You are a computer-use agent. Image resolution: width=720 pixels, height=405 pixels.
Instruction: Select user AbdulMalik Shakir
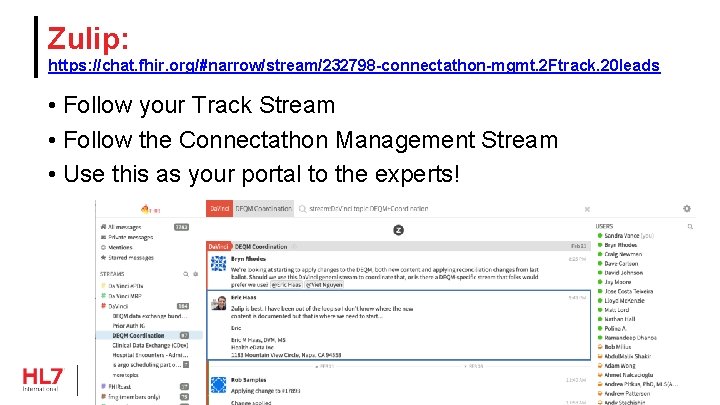click(628, 356)
